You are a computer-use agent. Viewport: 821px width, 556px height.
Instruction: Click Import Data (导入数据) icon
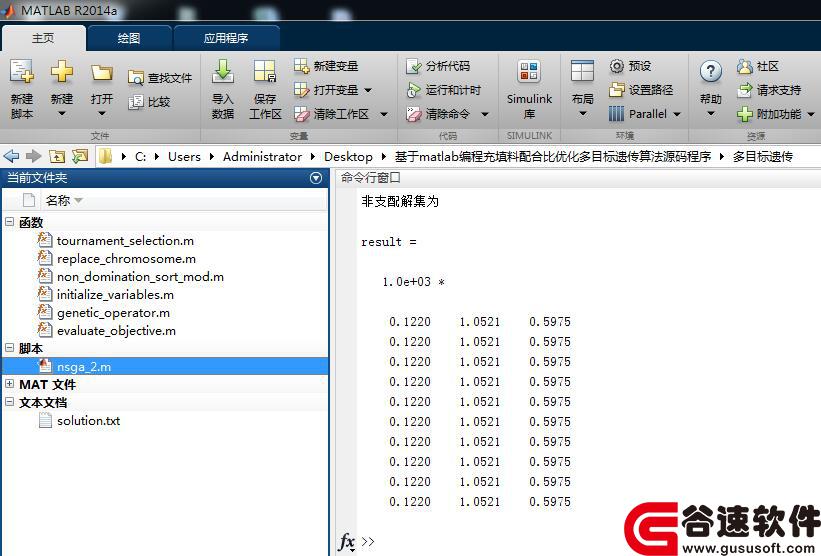coord(223,72)
